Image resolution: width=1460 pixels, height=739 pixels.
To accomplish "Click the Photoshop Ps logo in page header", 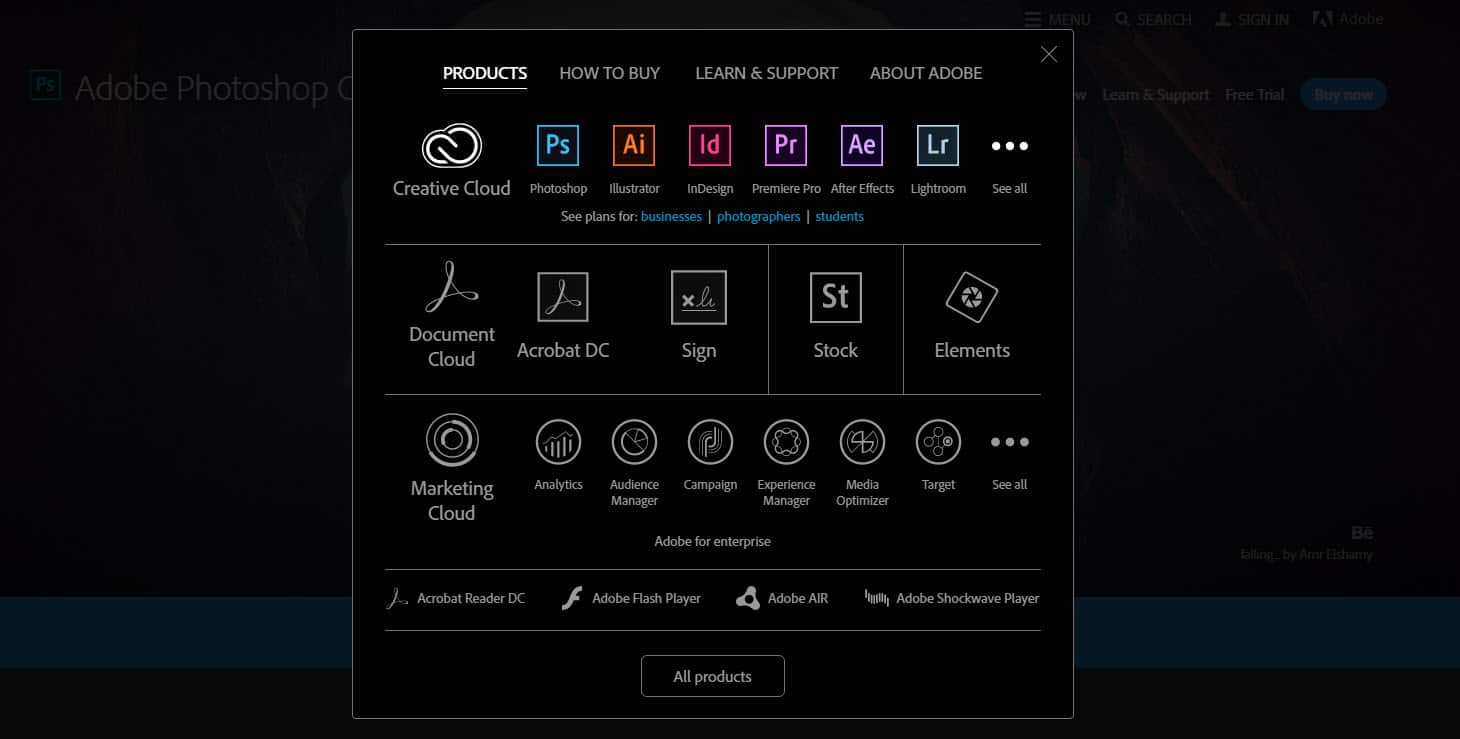I will [x=45, y=85].
